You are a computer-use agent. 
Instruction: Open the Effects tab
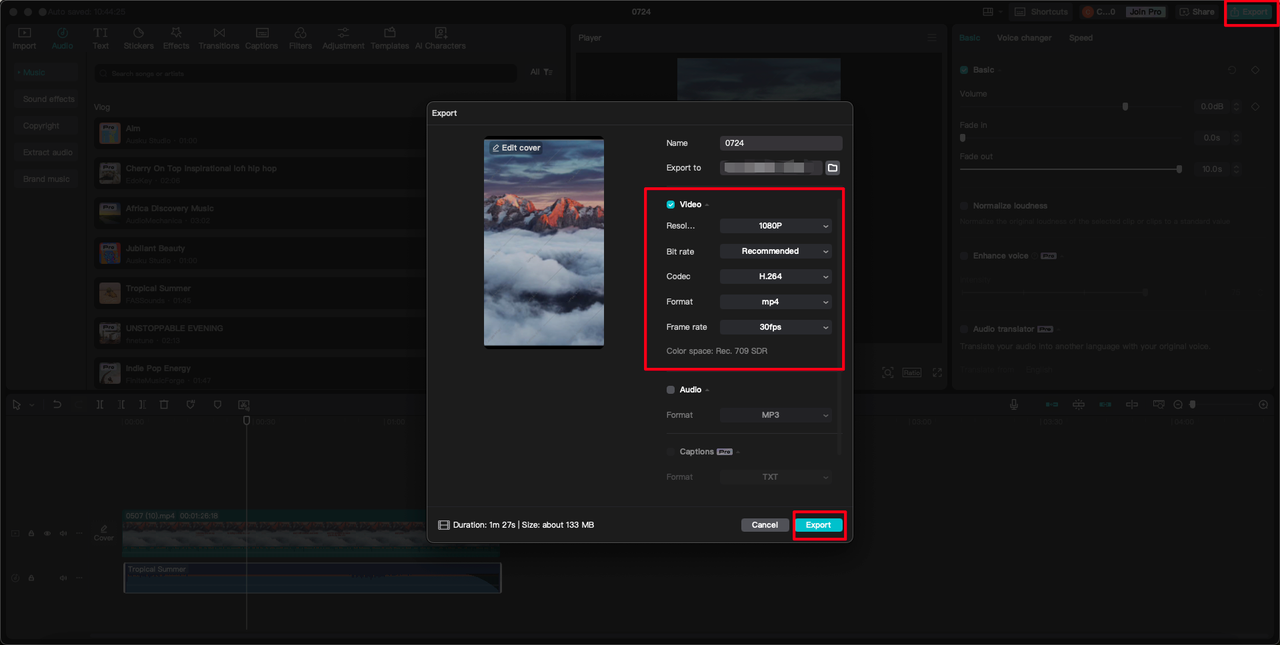[x=176, y=39]
